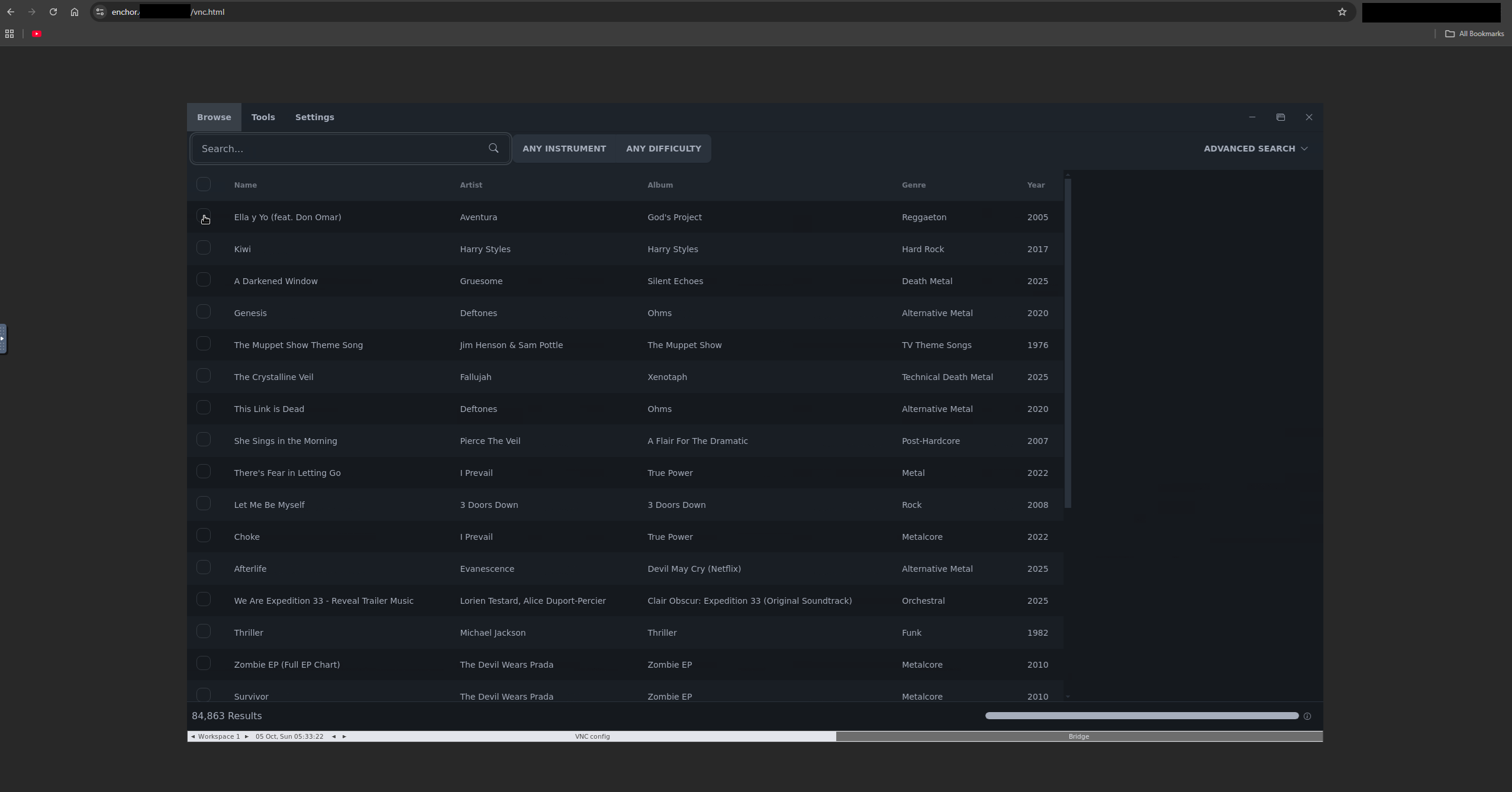This screenshot has height=792, width=1512.
Task: Open the Settings tab
Action: point(314,117)
